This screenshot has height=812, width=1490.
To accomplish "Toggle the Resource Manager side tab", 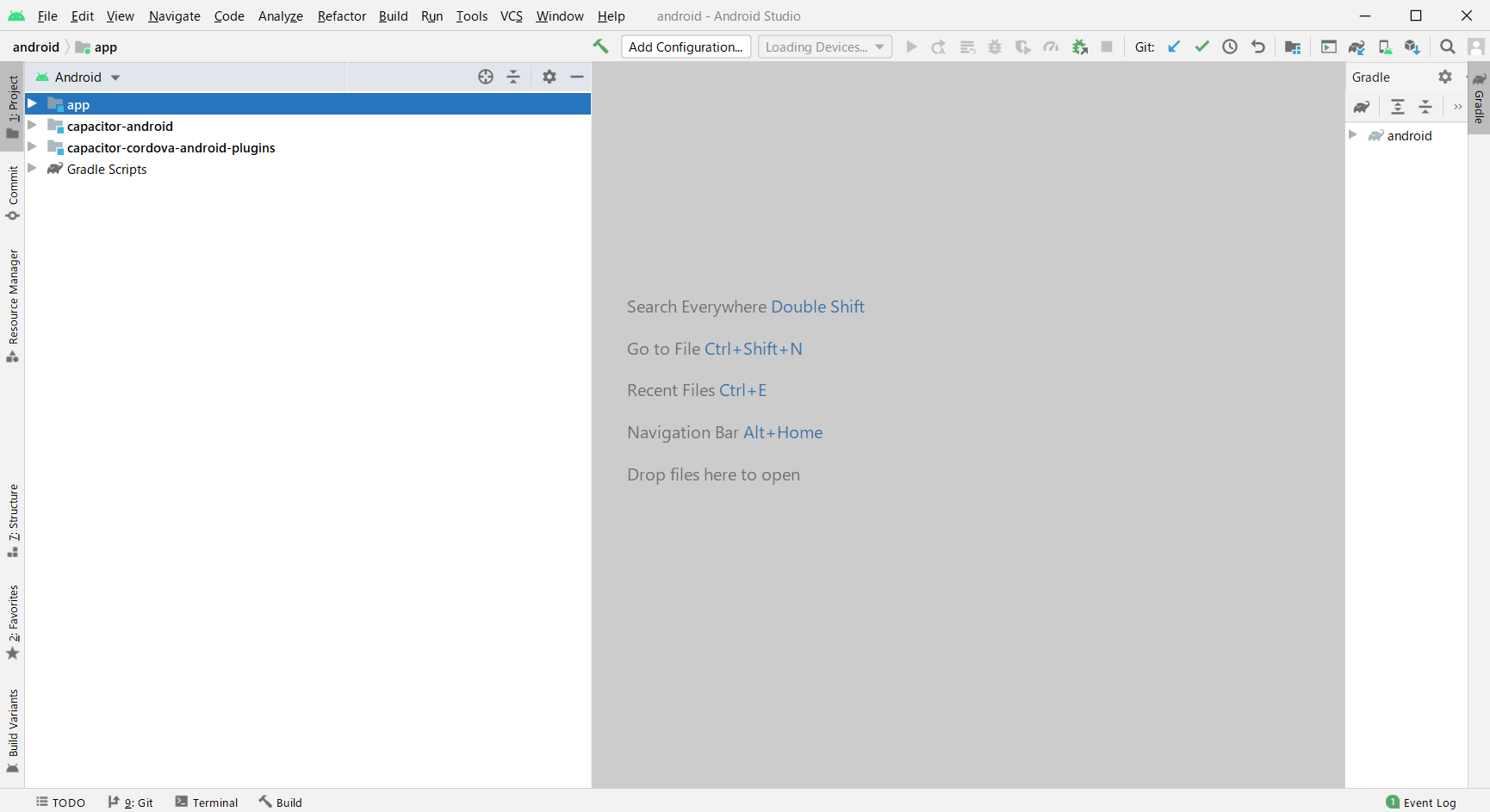I will click(13, 306).
